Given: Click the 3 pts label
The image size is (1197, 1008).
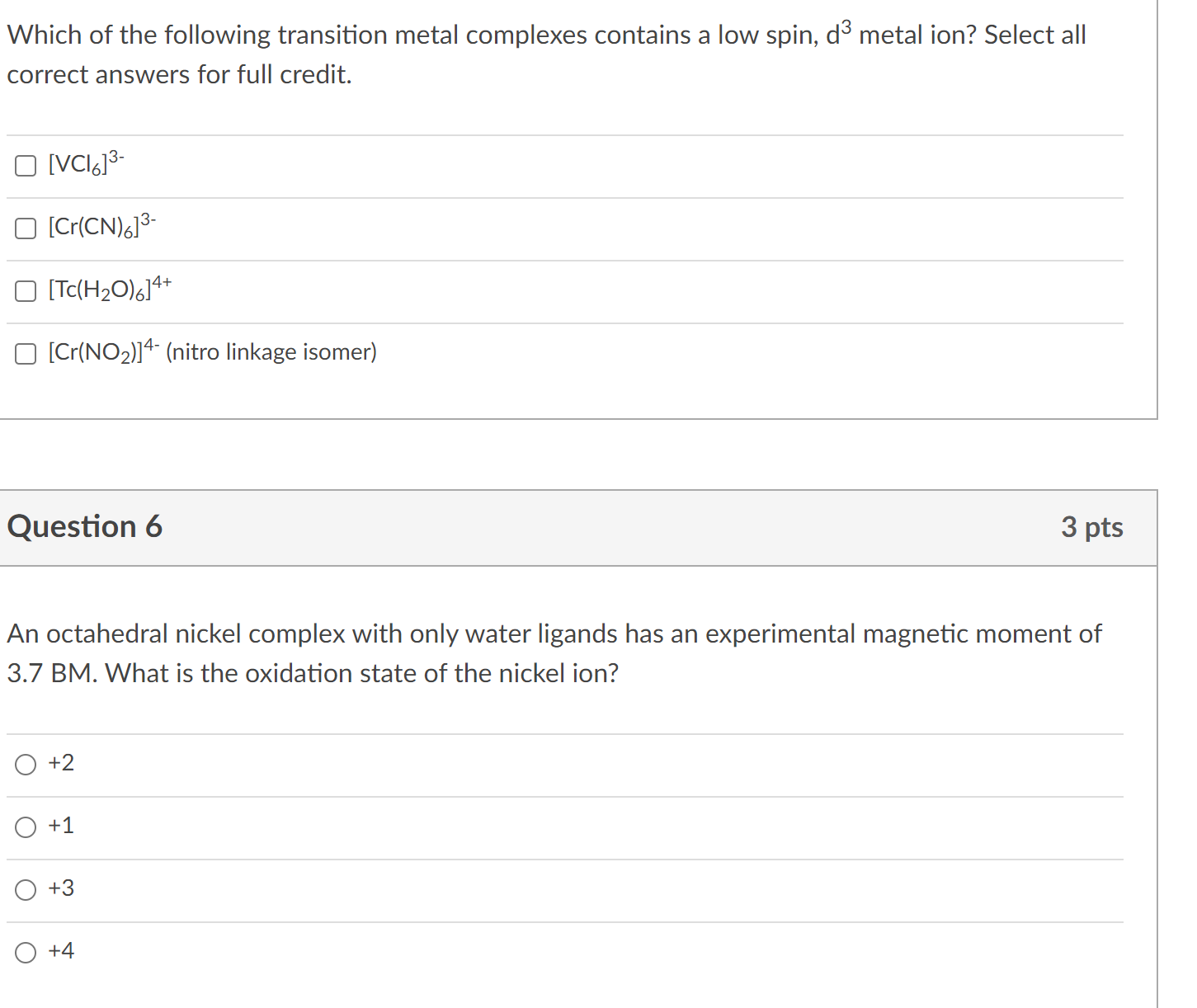Looking at the screenshot, I should click(x=1093, y=527).
